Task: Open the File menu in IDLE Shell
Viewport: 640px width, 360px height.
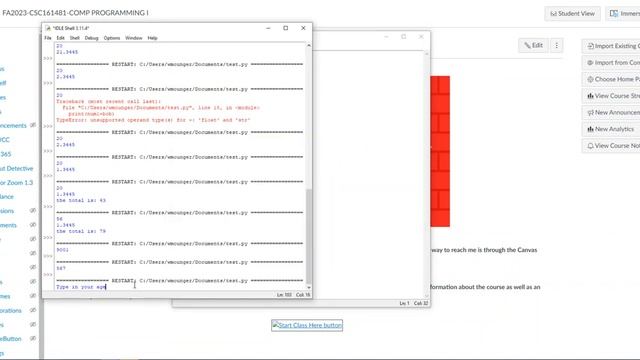Action: tap(48, 38)
